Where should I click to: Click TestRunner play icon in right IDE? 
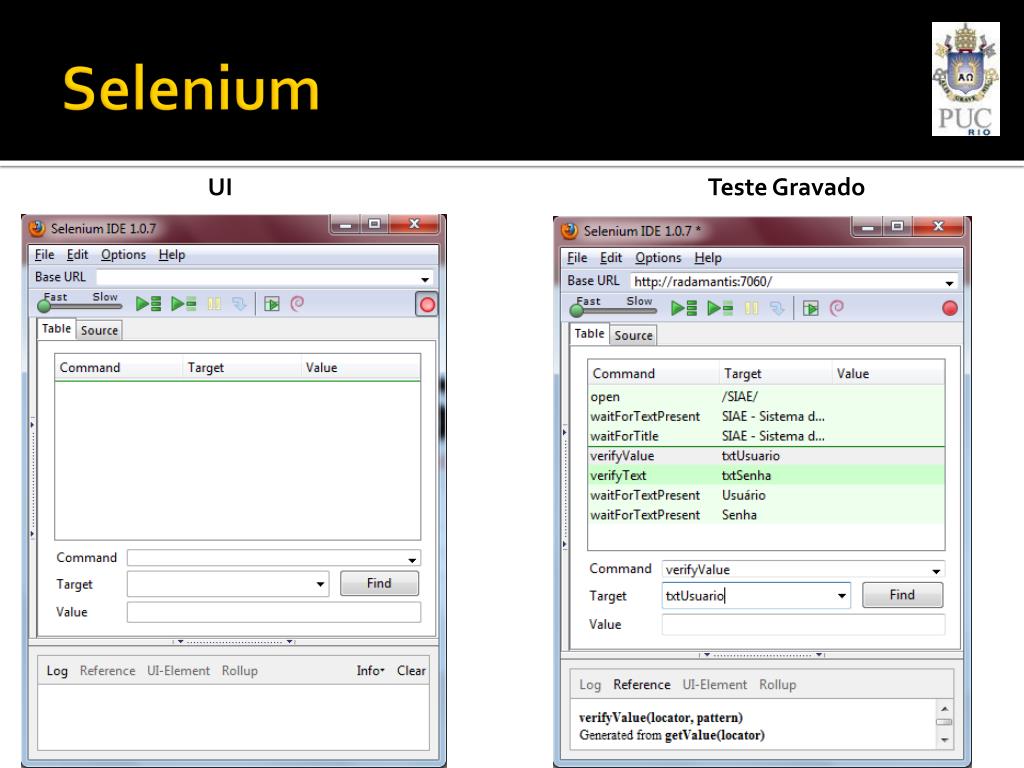[810, 308]
